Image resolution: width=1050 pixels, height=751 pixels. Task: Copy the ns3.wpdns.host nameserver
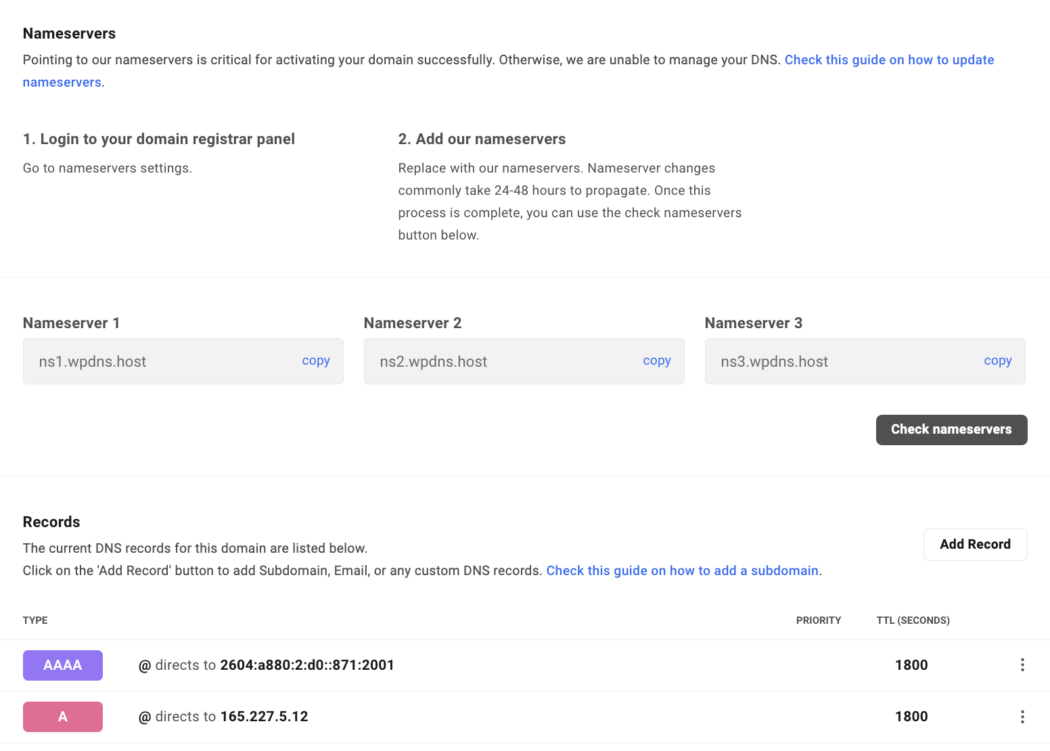coord(997,360)
